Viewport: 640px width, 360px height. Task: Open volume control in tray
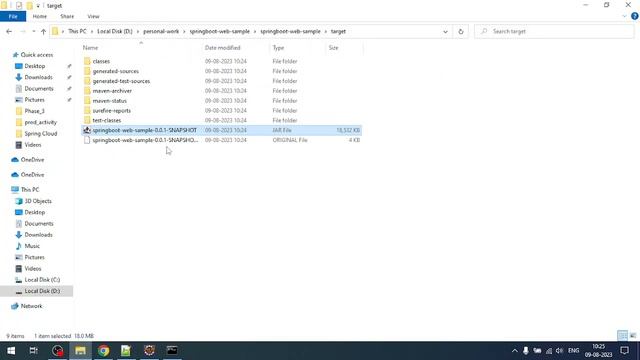560,351
